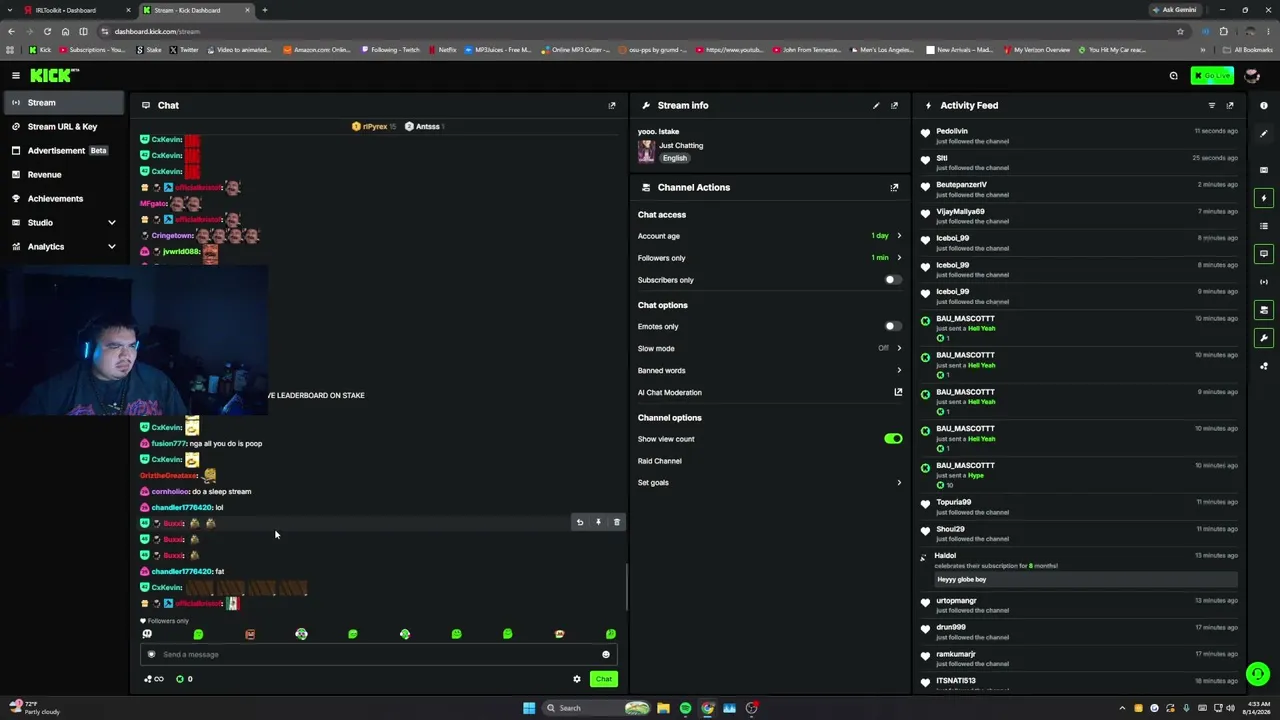Click the green Kick help bubble
Viewport: 1280px width, 720px height.
point(1258,674)
